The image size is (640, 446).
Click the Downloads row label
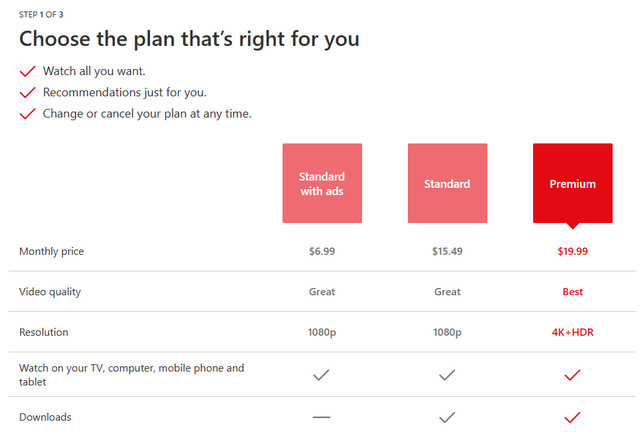pos(45,417)
